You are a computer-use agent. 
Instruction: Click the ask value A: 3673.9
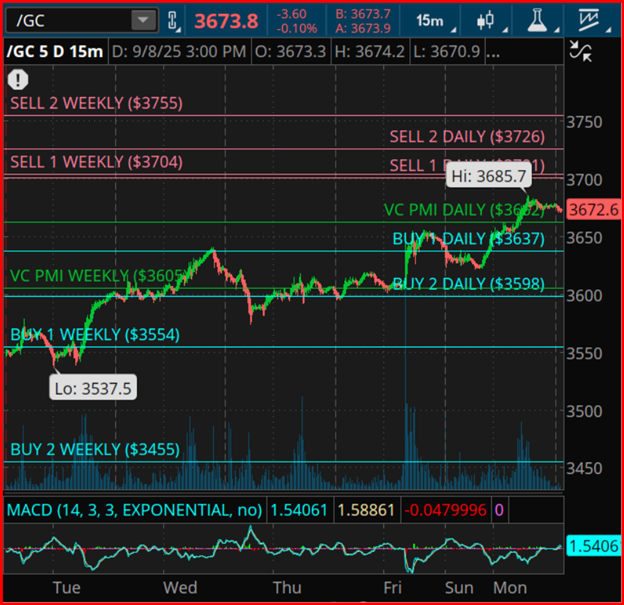[x=363, y=28]
